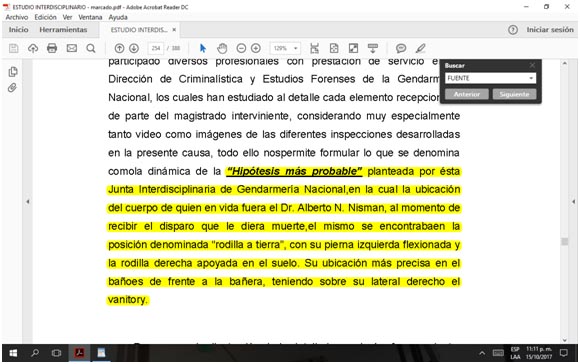The width and height of the screenshot is (580, 364).
Task: Click fit one full page icon
Action: [x=334, y=48]
